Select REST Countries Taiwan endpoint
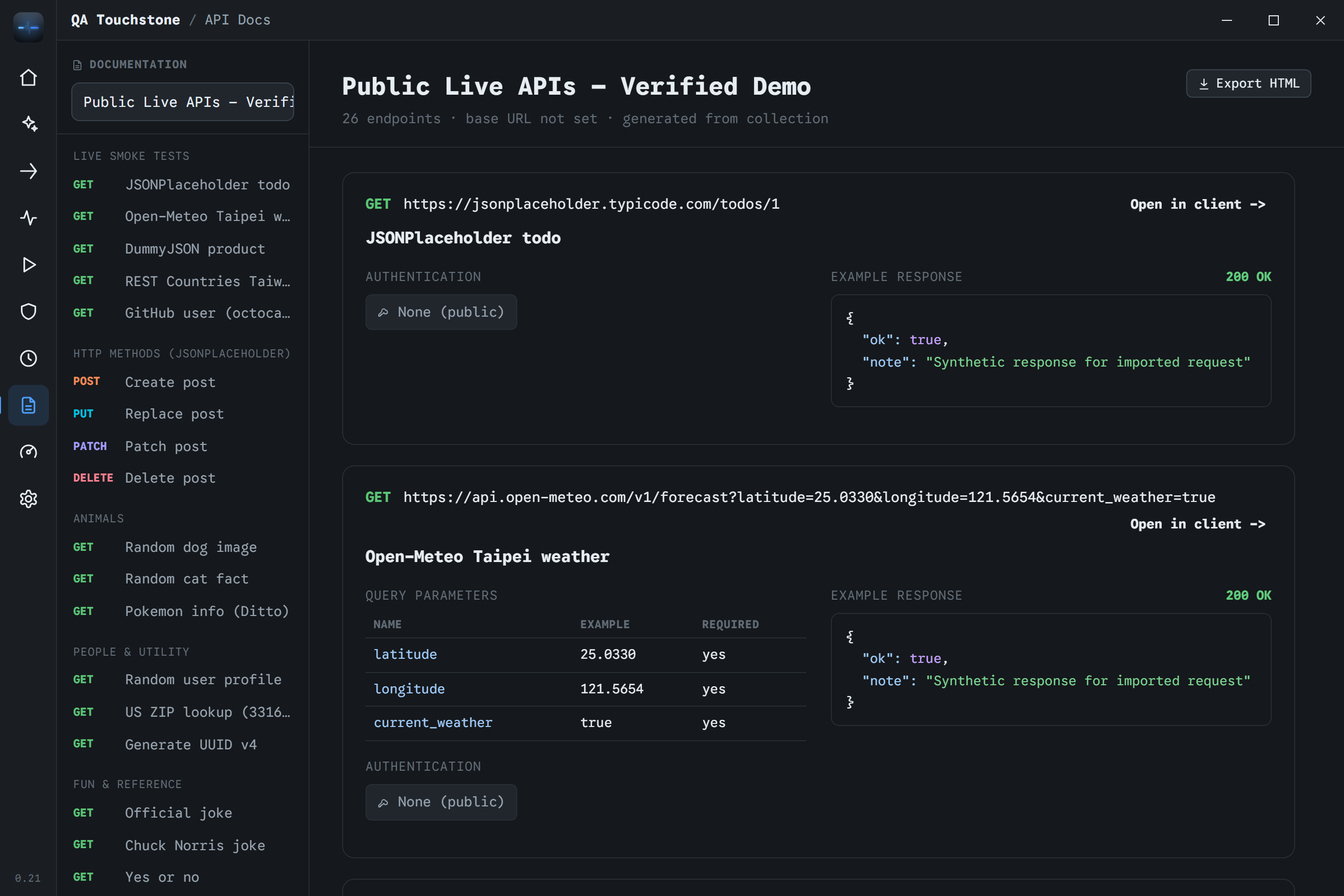Screen dimensions: 1344x896 click(182, 281)
